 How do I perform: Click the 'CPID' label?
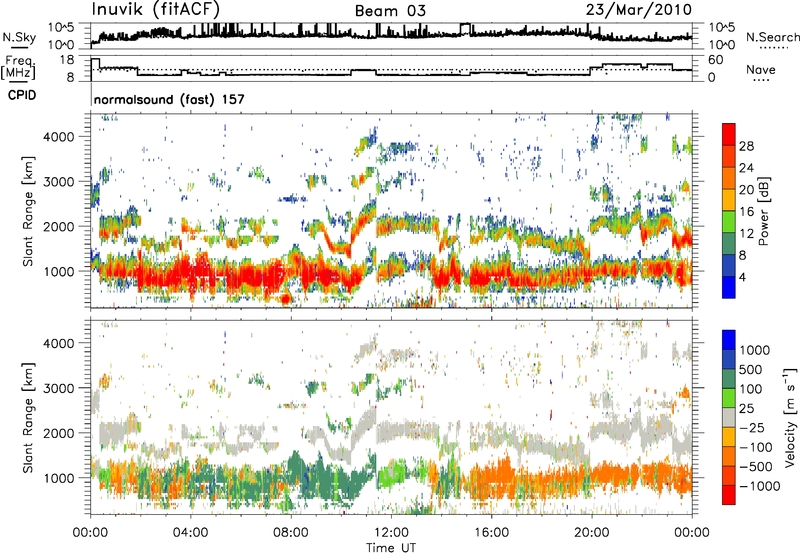point(22,95)
